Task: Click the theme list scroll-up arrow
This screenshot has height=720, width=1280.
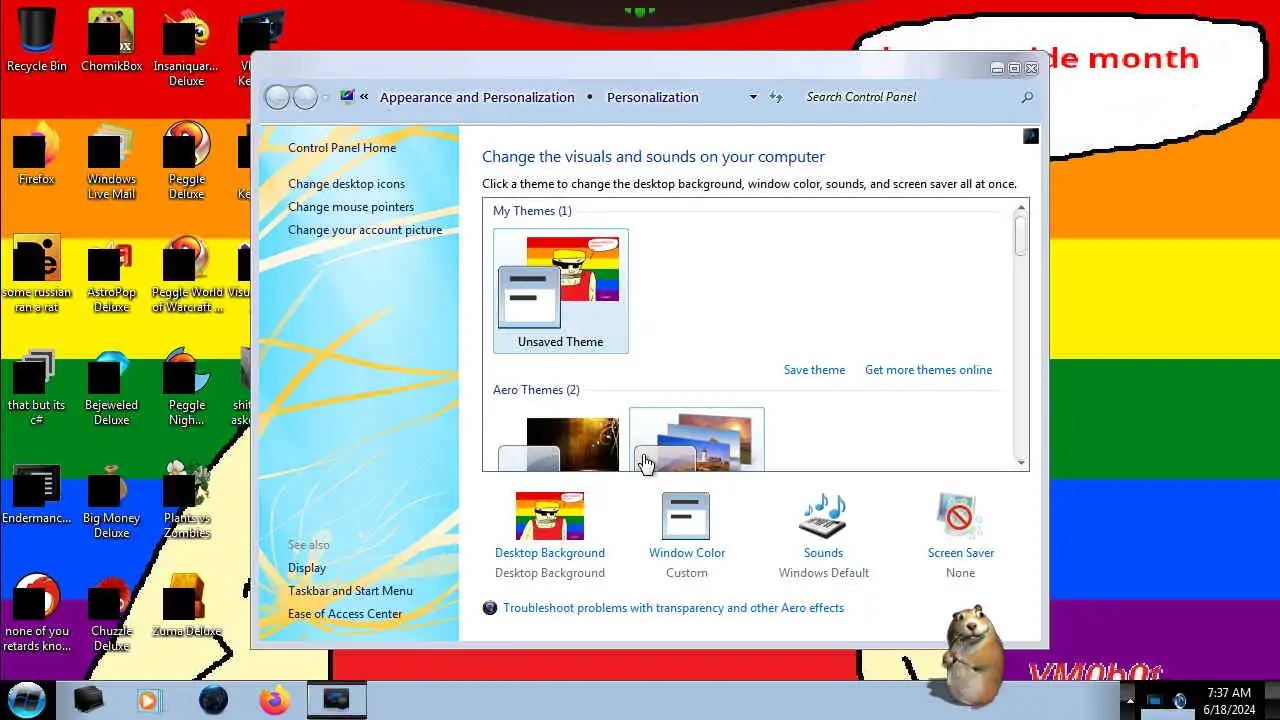Action: click(x=1021, y=208)
